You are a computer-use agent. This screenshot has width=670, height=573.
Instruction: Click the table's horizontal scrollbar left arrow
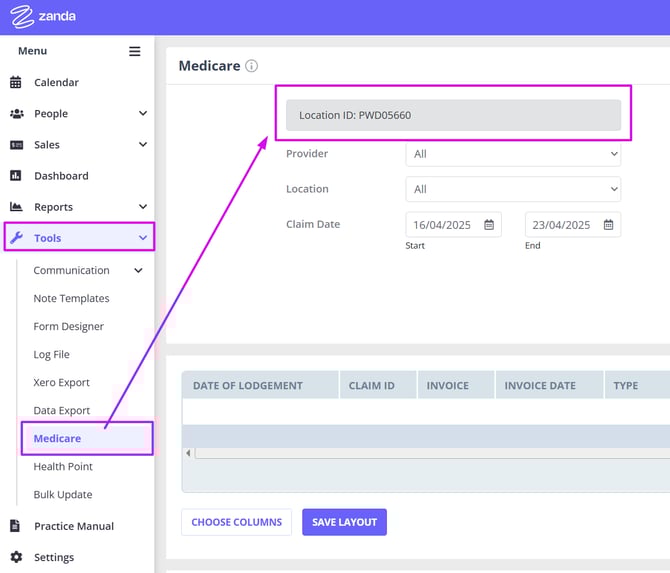(188, 453)
